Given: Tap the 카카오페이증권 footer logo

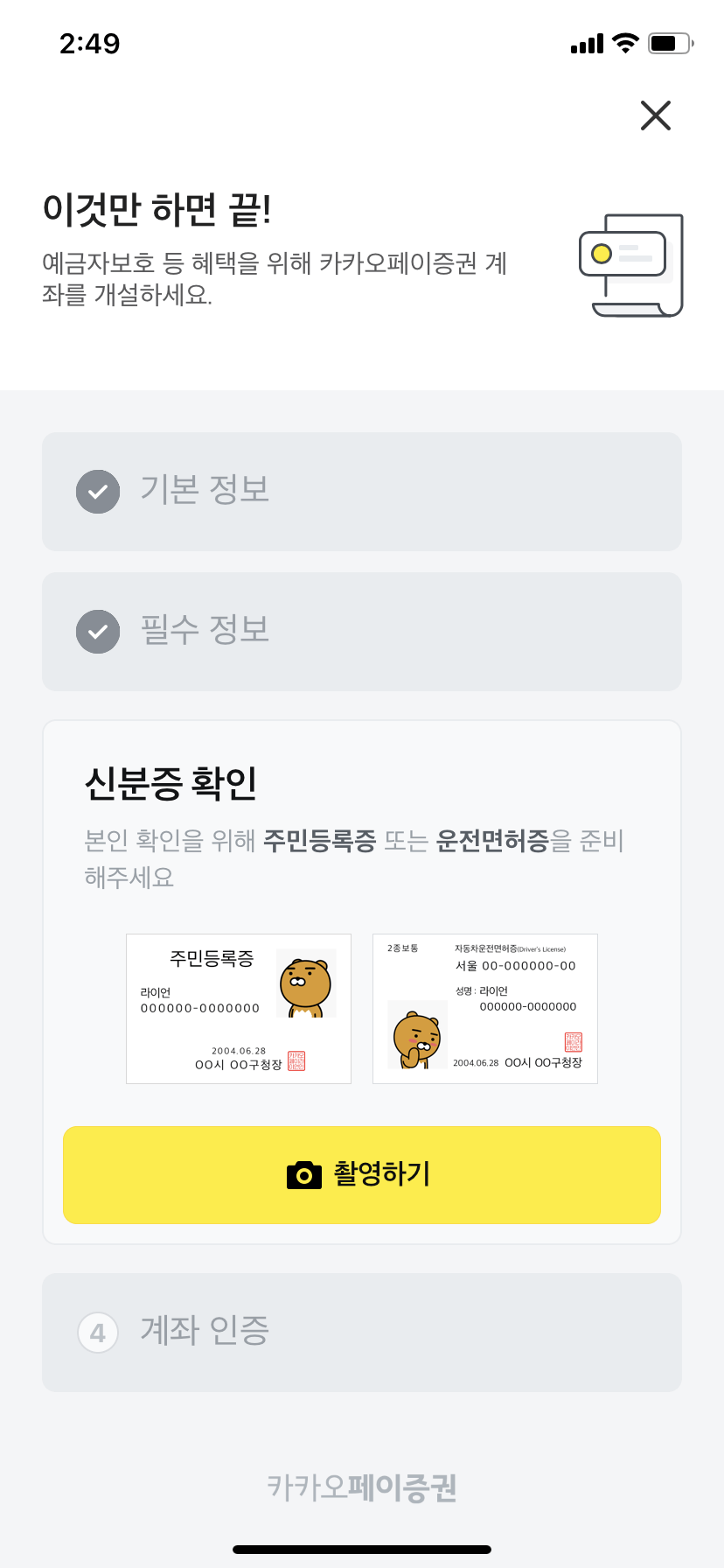Looking at the screenshot, I should click(x=362, y=1487).
